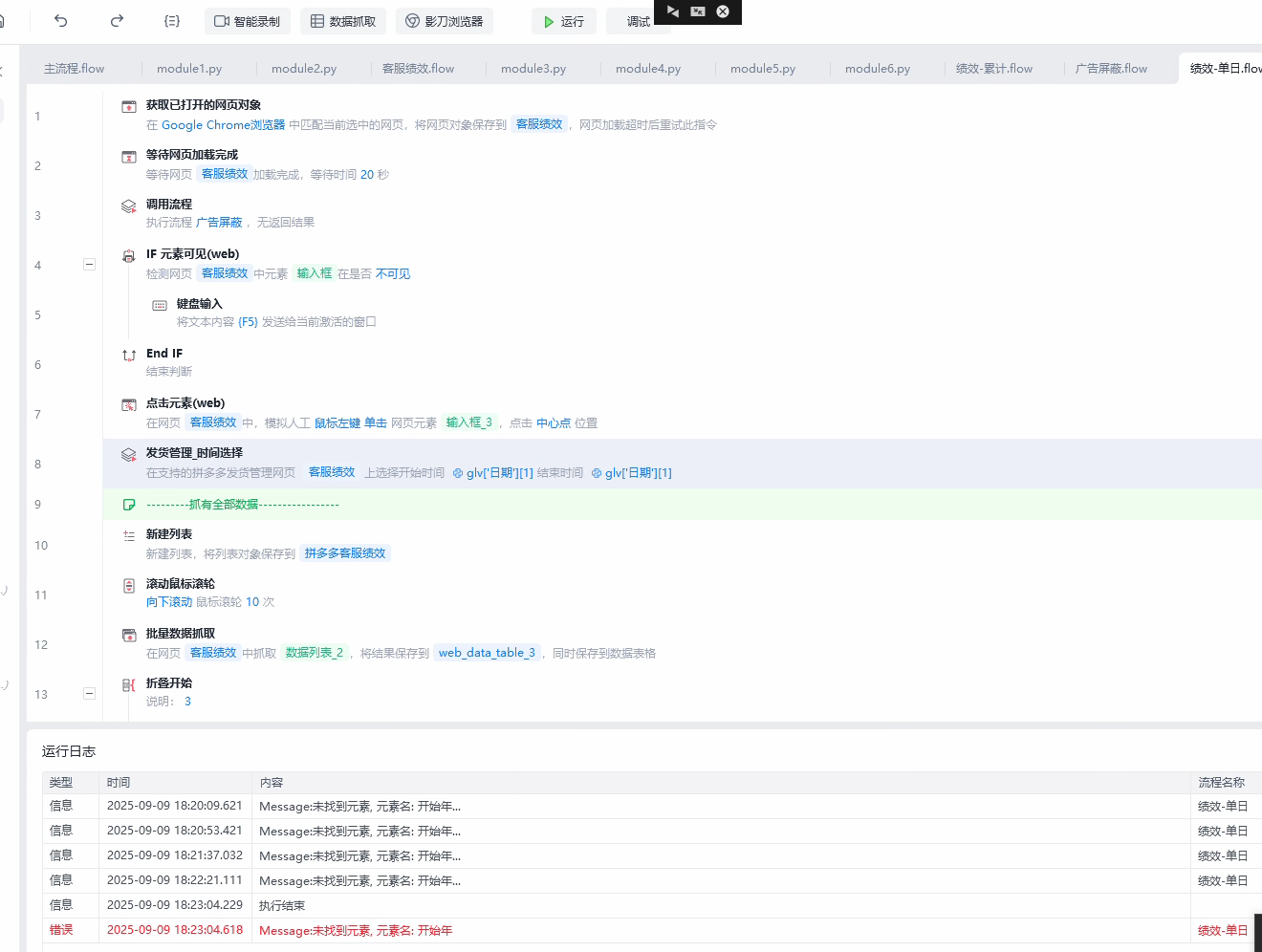
Task: Click first glv['日期'][1] start time variable
Action: pos(493,473)
